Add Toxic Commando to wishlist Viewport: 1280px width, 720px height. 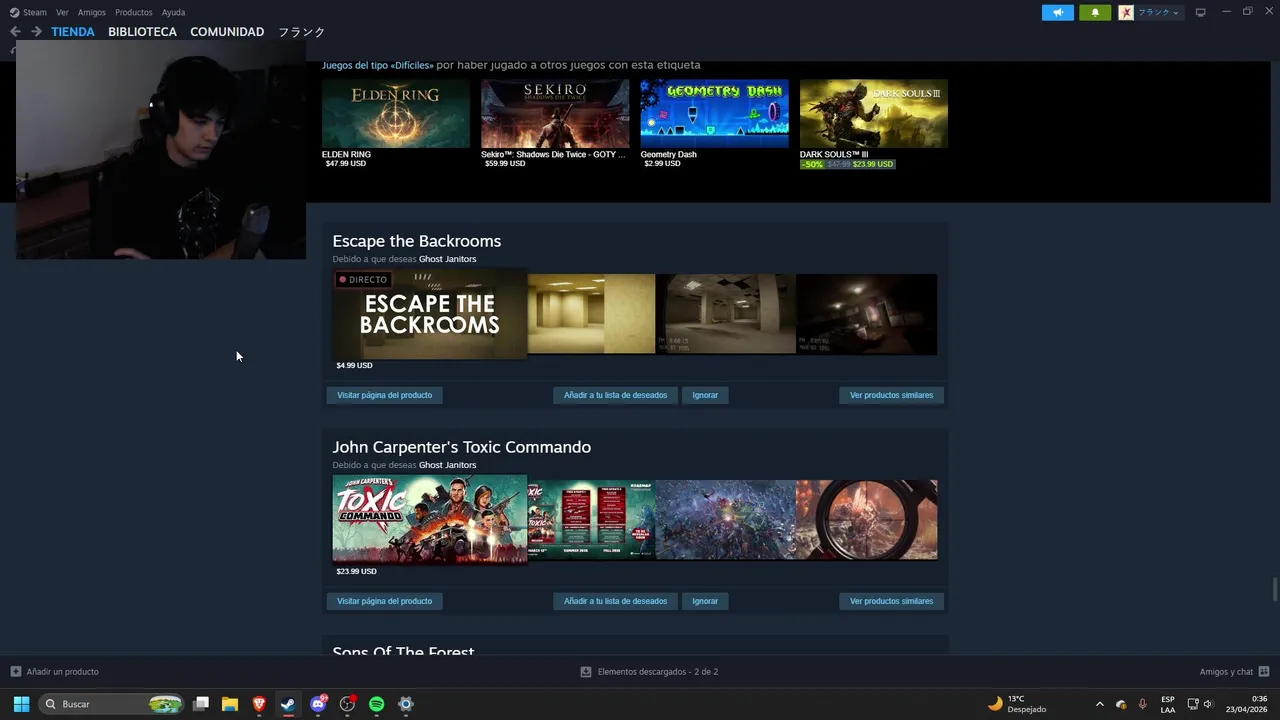tap(615, 601)
